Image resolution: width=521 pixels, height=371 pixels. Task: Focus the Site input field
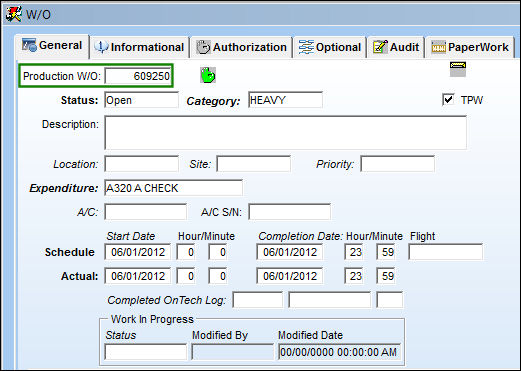point(254,164)
